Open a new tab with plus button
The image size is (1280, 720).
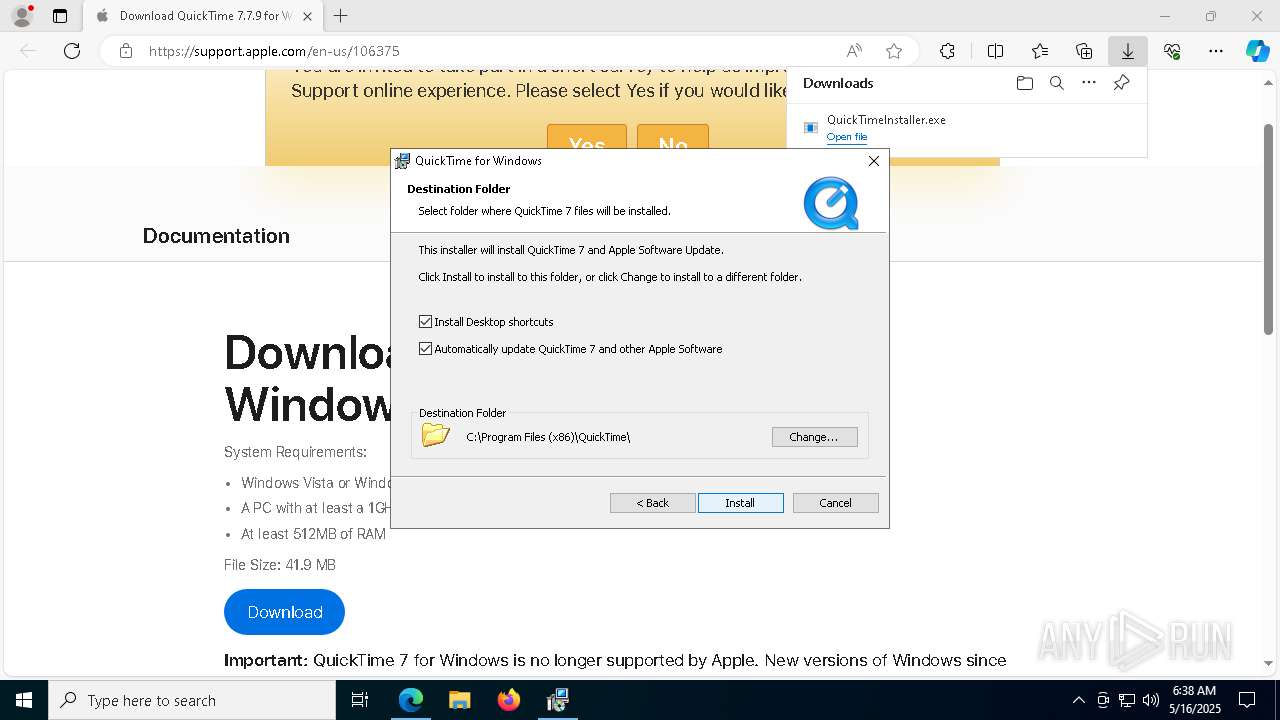(340, 16)
